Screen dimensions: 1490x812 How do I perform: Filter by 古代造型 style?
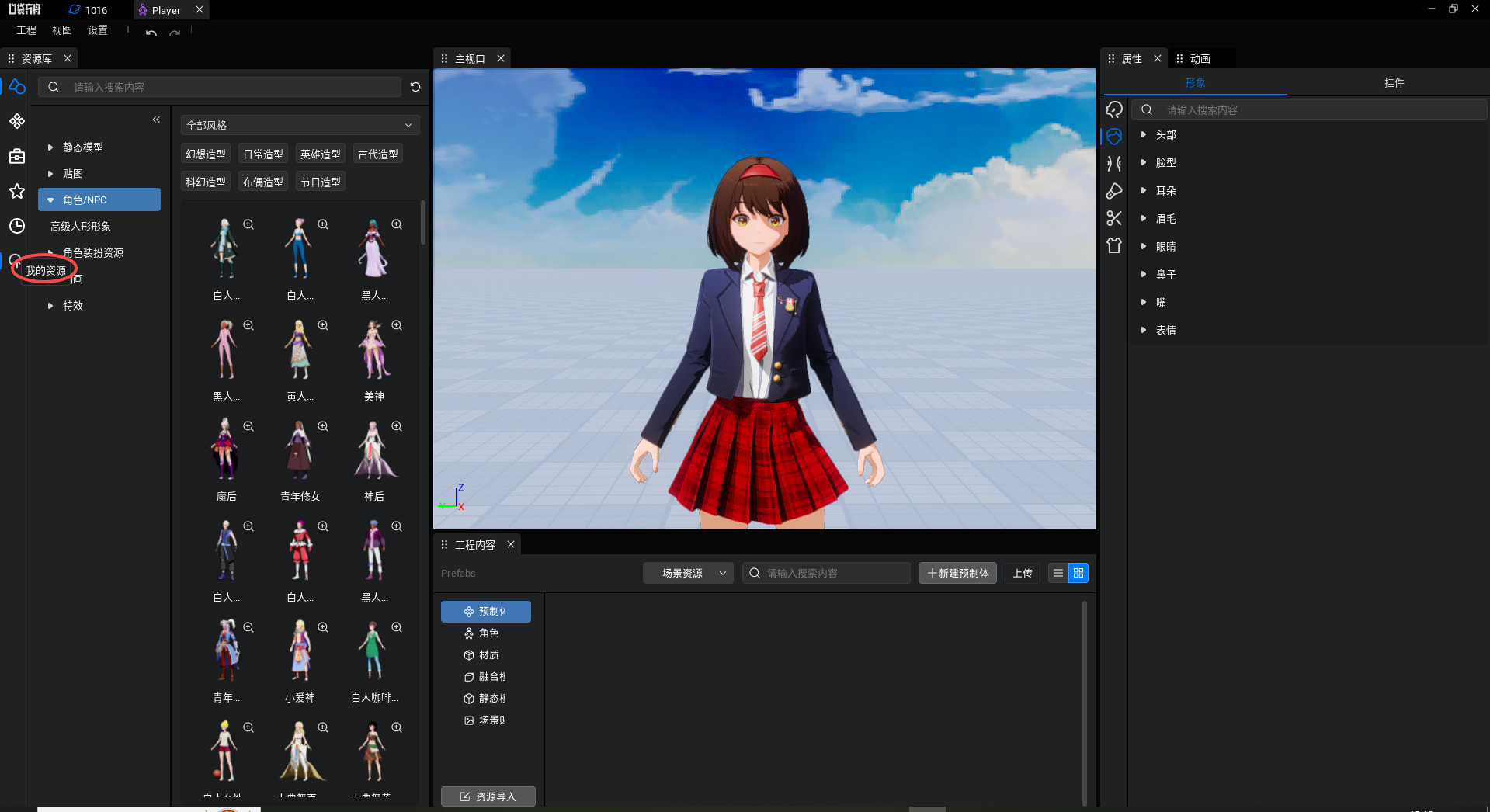(x=378, y=154)
